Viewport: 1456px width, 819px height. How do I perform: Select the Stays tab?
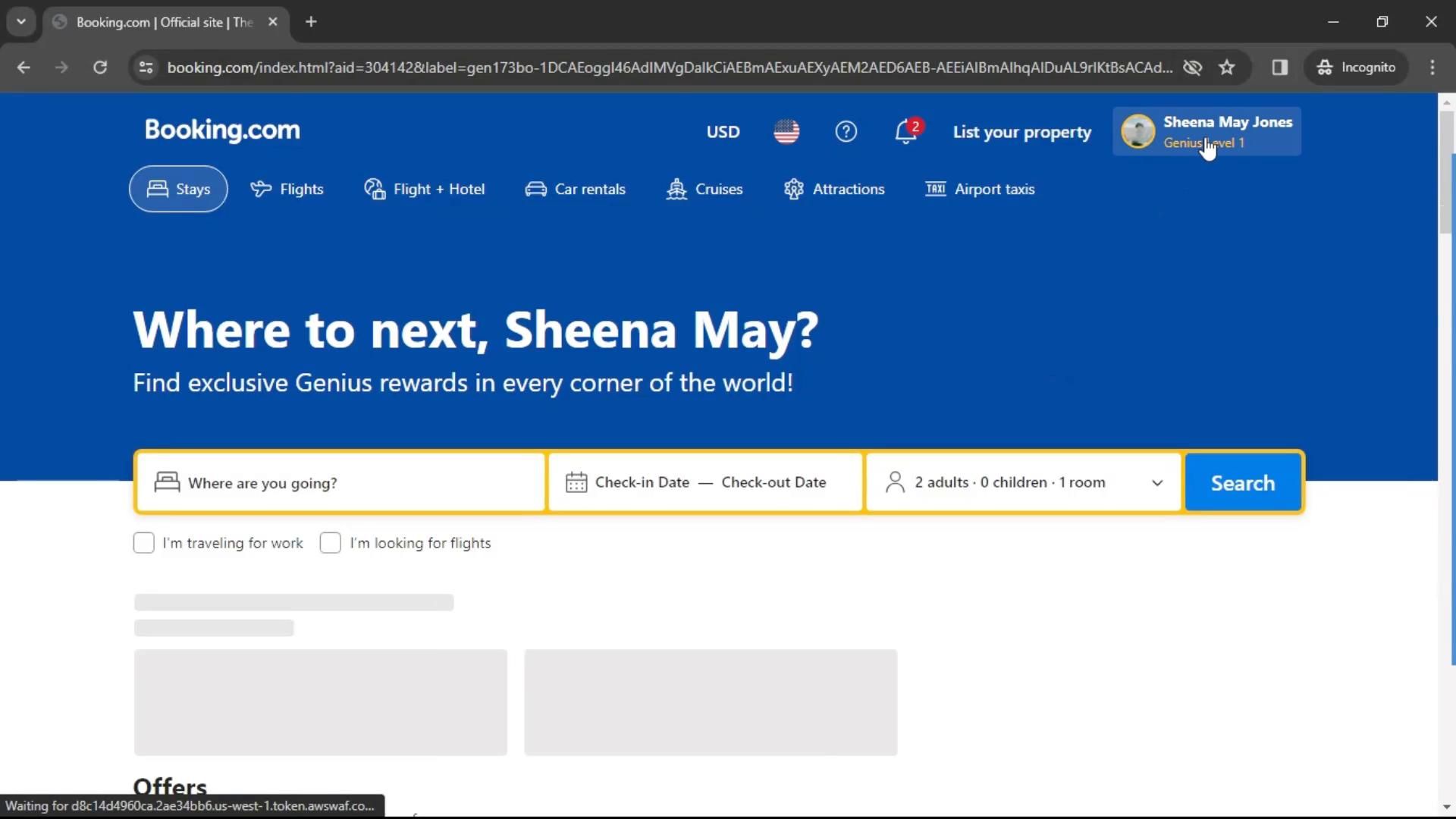coord(178,189)
